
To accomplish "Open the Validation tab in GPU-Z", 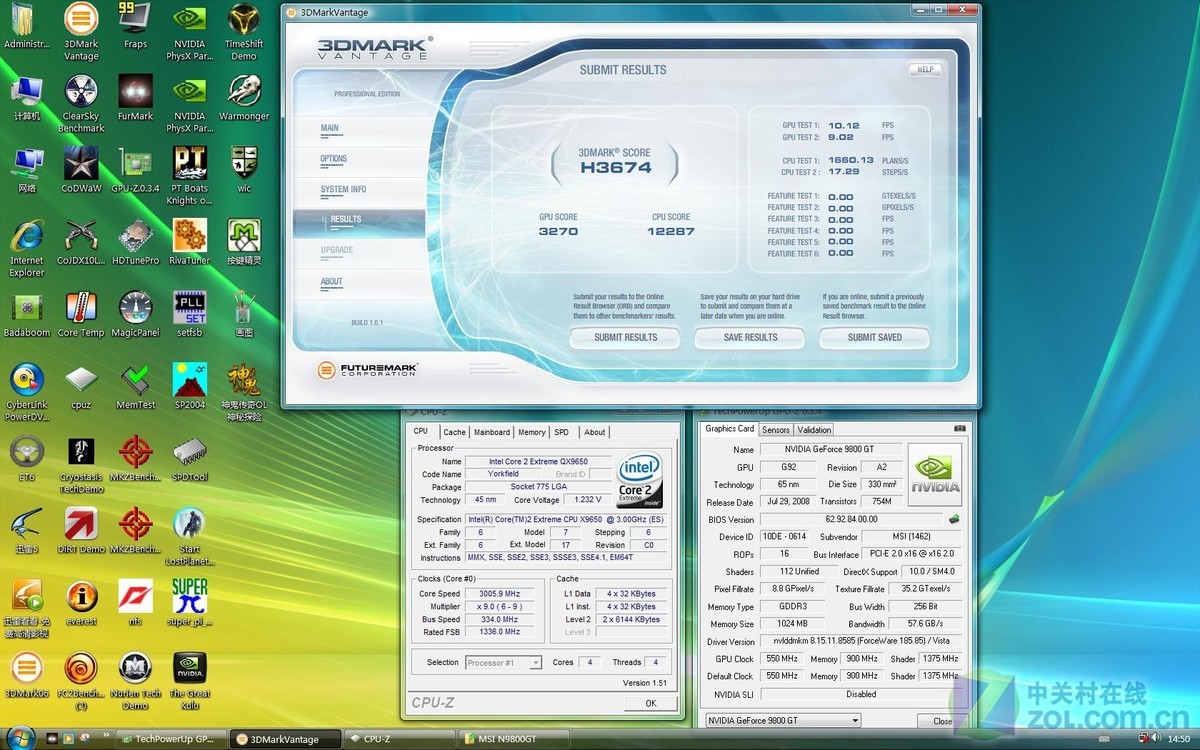I will [814, 430].
